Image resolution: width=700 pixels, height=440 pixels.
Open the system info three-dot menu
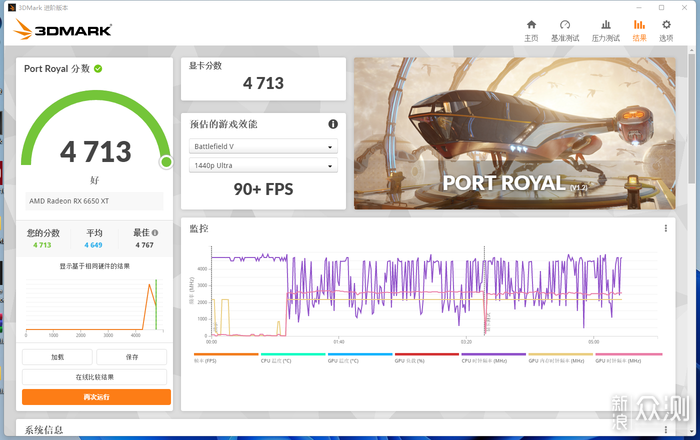coord(666,429)
